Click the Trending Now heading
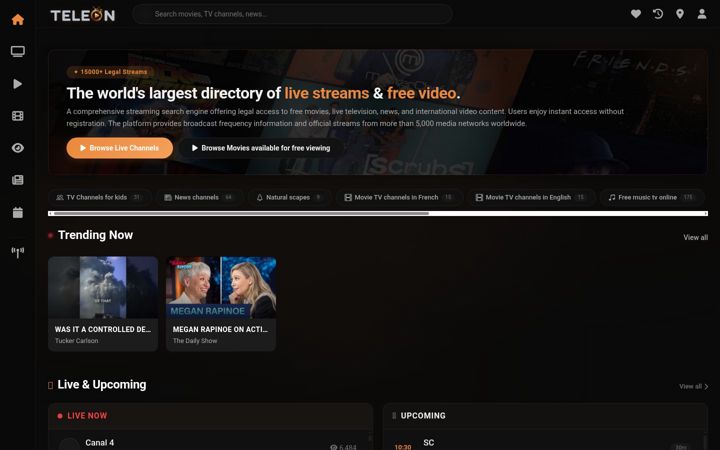 (x=96, y=235)
